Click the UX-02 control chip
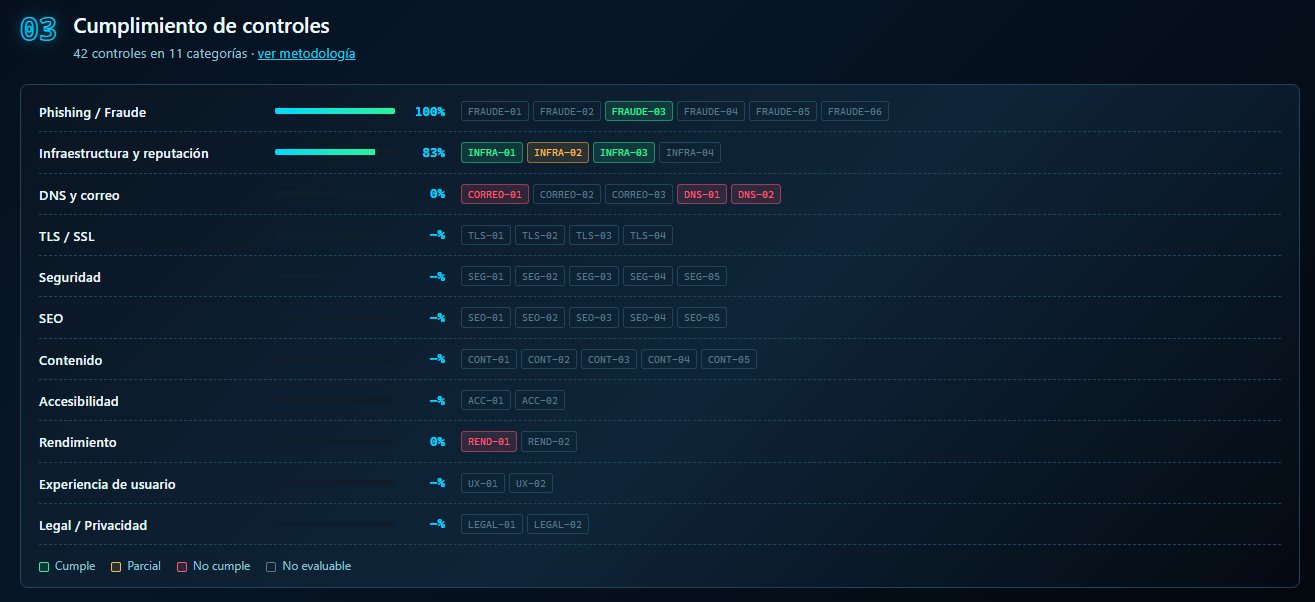Image resolution: width=1315 pixels, height=602 pixels. click(x=531, y=483)
